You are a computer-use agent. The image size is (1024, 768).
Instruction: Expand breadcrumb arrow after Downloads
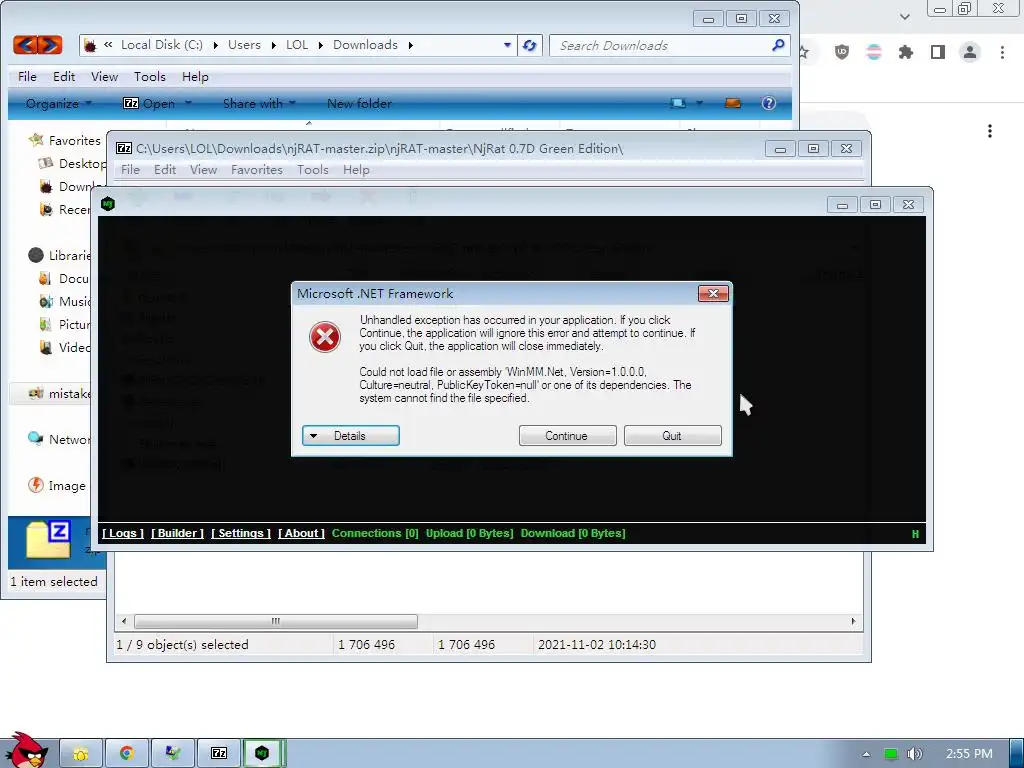coord(411,45)
